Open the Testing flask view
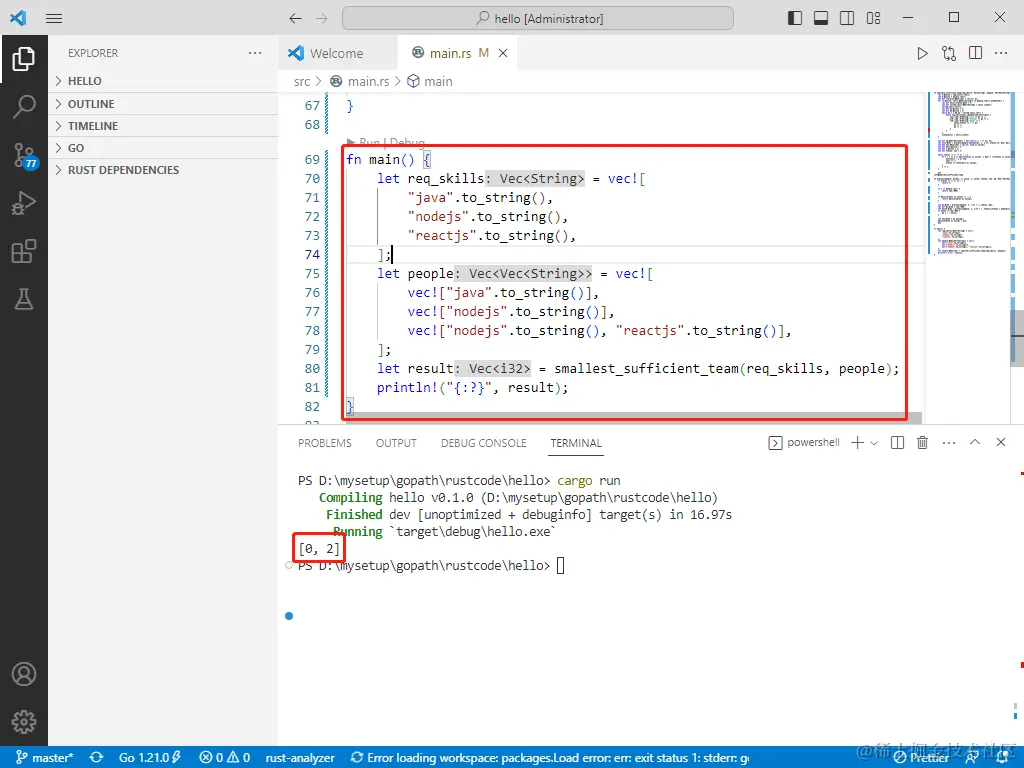The height and width of the screenshot is (768, 1024). pos(24,299)
